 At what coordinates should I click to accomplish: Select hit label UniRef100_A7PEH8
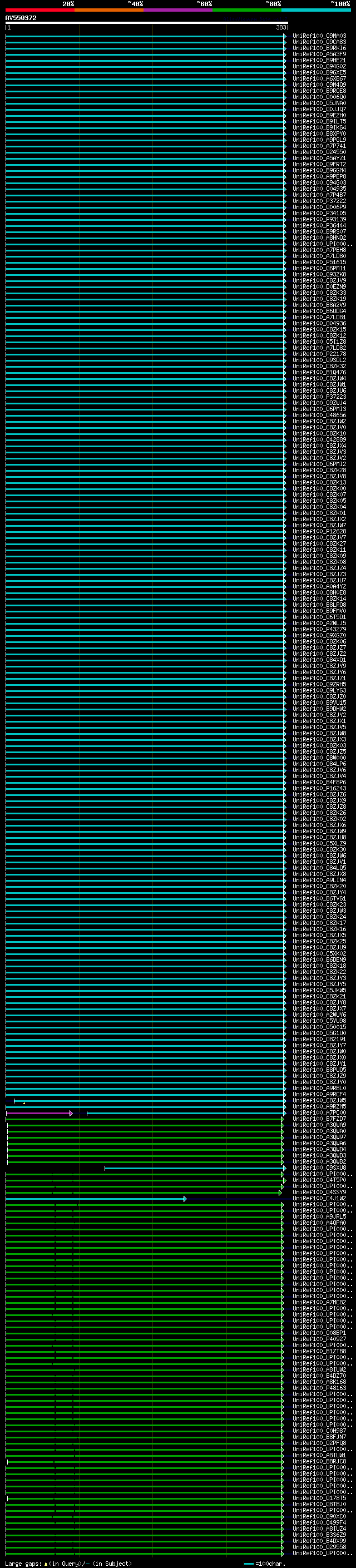pos(319,250)
